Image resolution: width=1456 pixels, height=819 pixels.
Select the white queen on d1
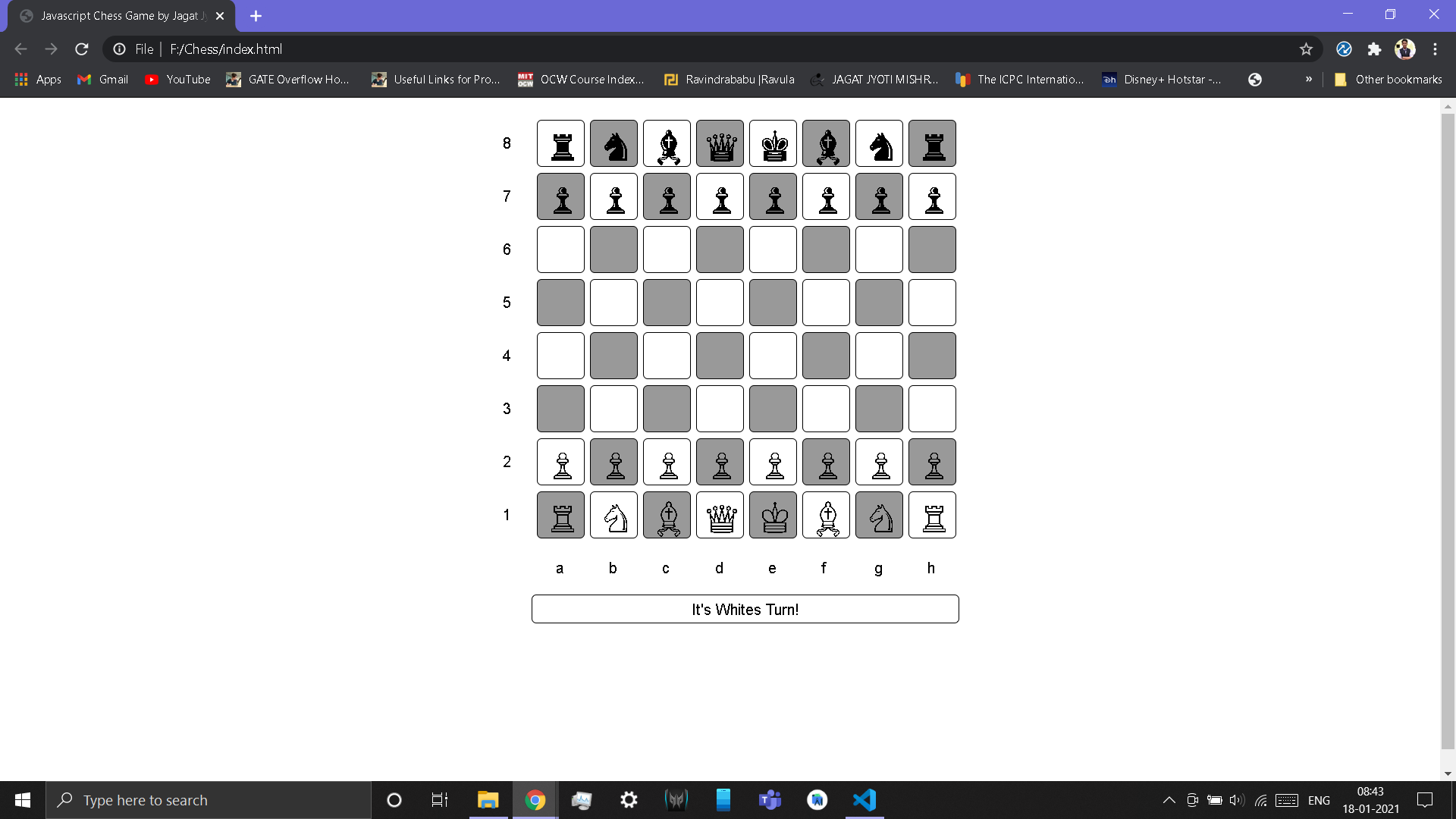click(x=720, y=516)
